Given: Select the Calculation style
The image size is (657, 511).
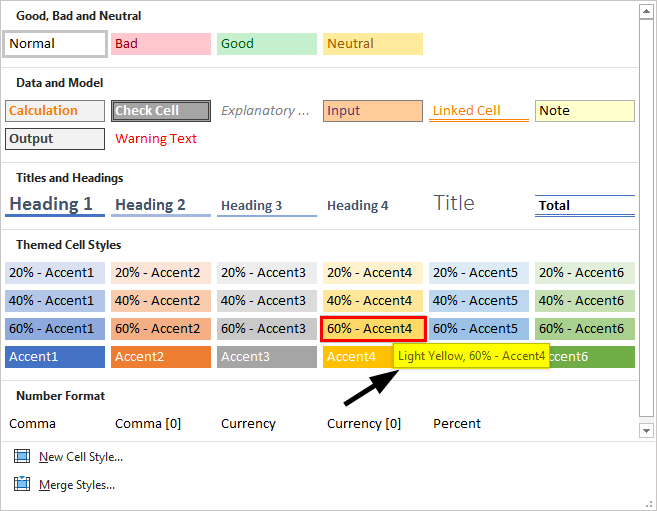Looking at the screenshot, I should (55, 111).
